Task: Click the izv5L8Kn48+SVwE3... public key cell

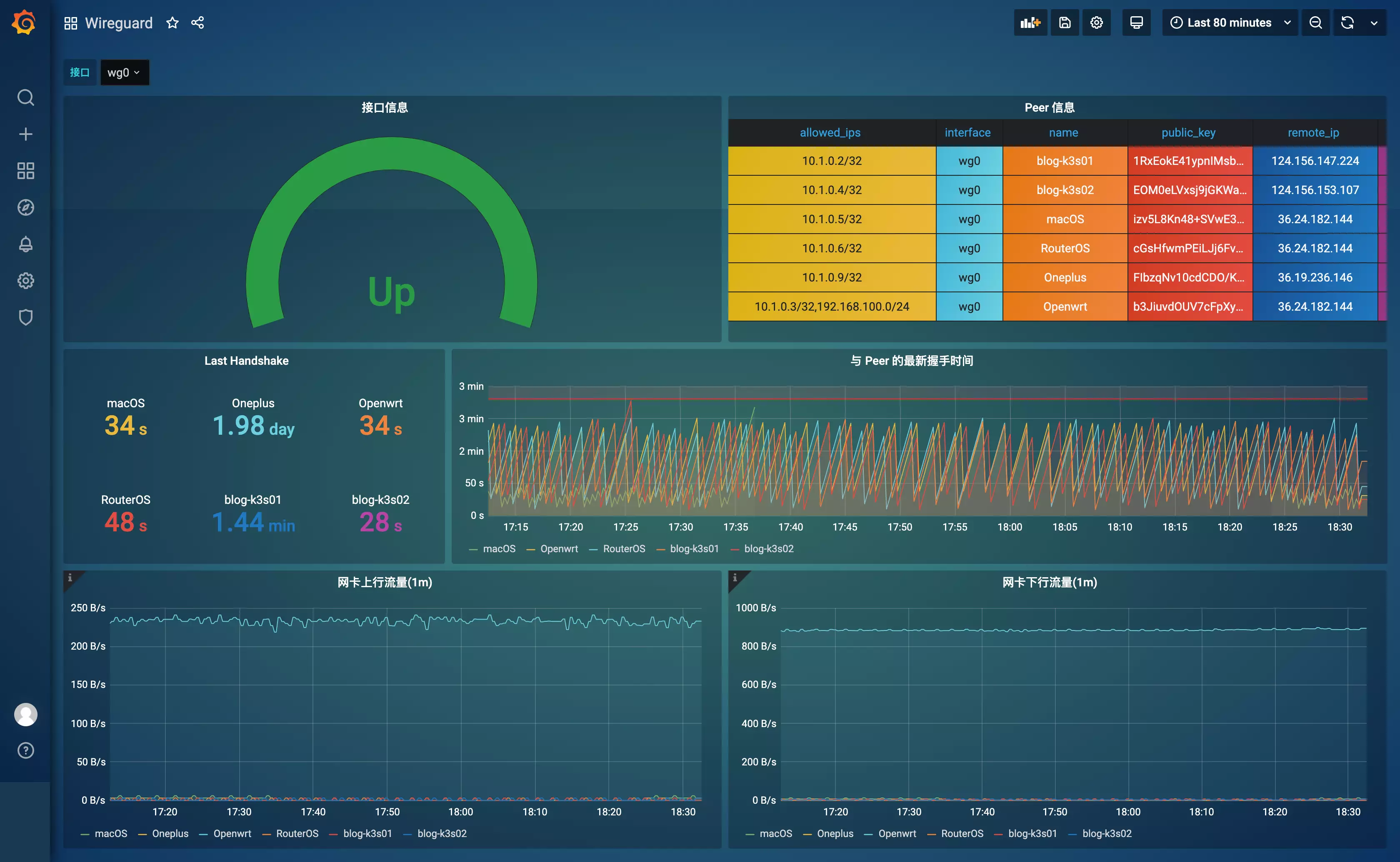Action: (1190, 219)
